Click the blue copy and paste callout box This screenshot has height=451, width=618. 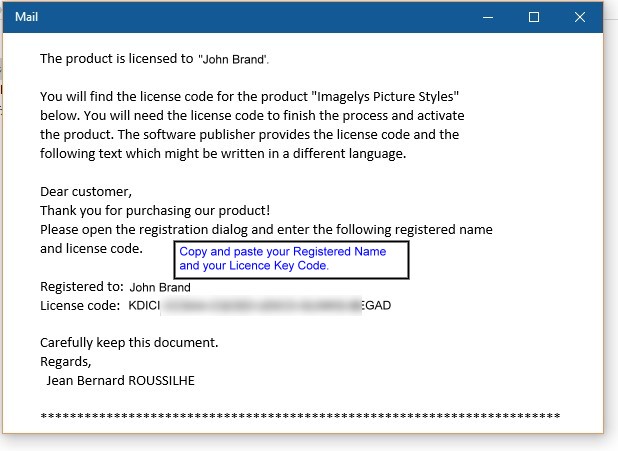(x=292, y=259)
